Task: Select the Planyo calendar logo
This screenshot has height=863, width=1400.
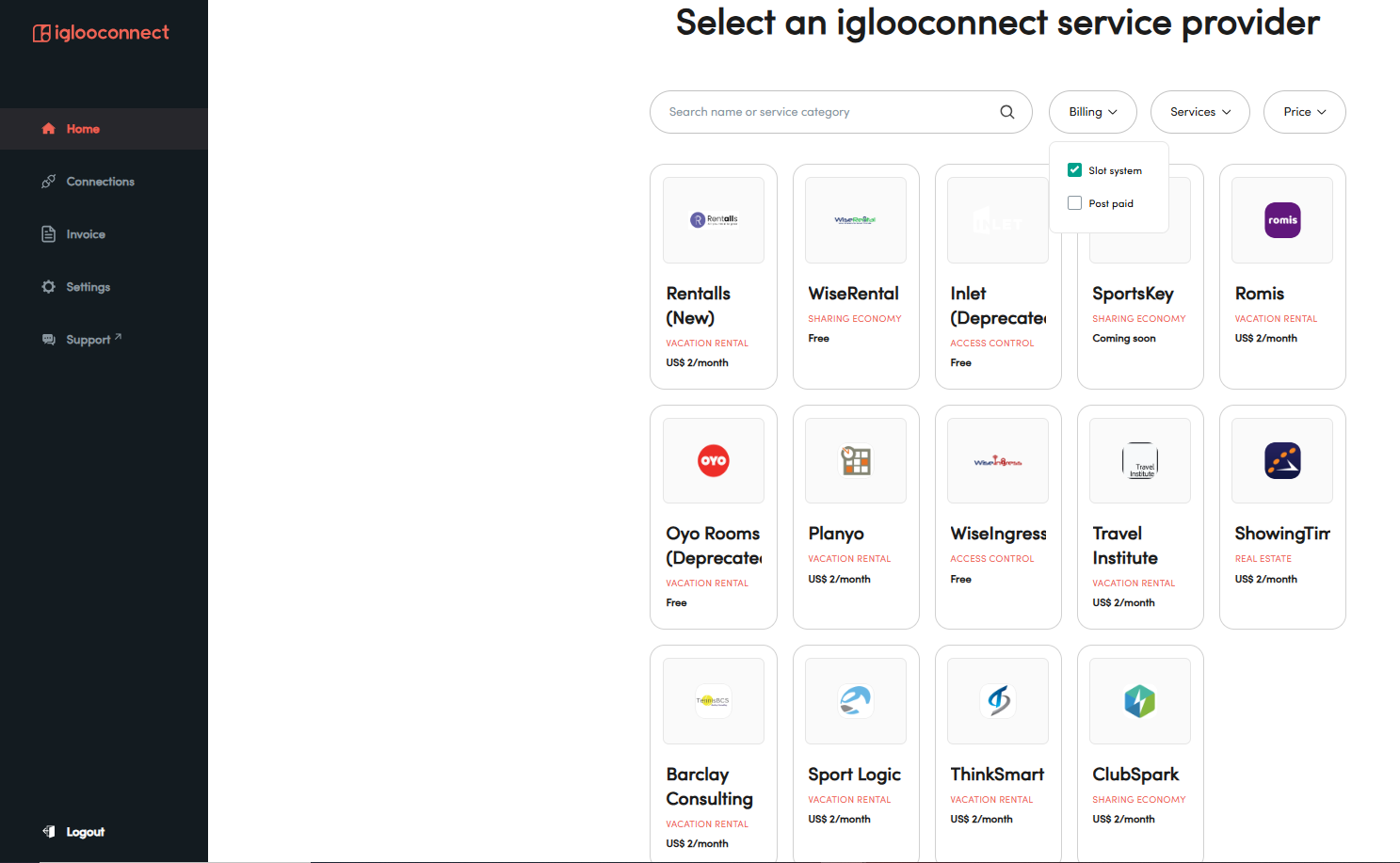Action: click(x=856, y=460)
